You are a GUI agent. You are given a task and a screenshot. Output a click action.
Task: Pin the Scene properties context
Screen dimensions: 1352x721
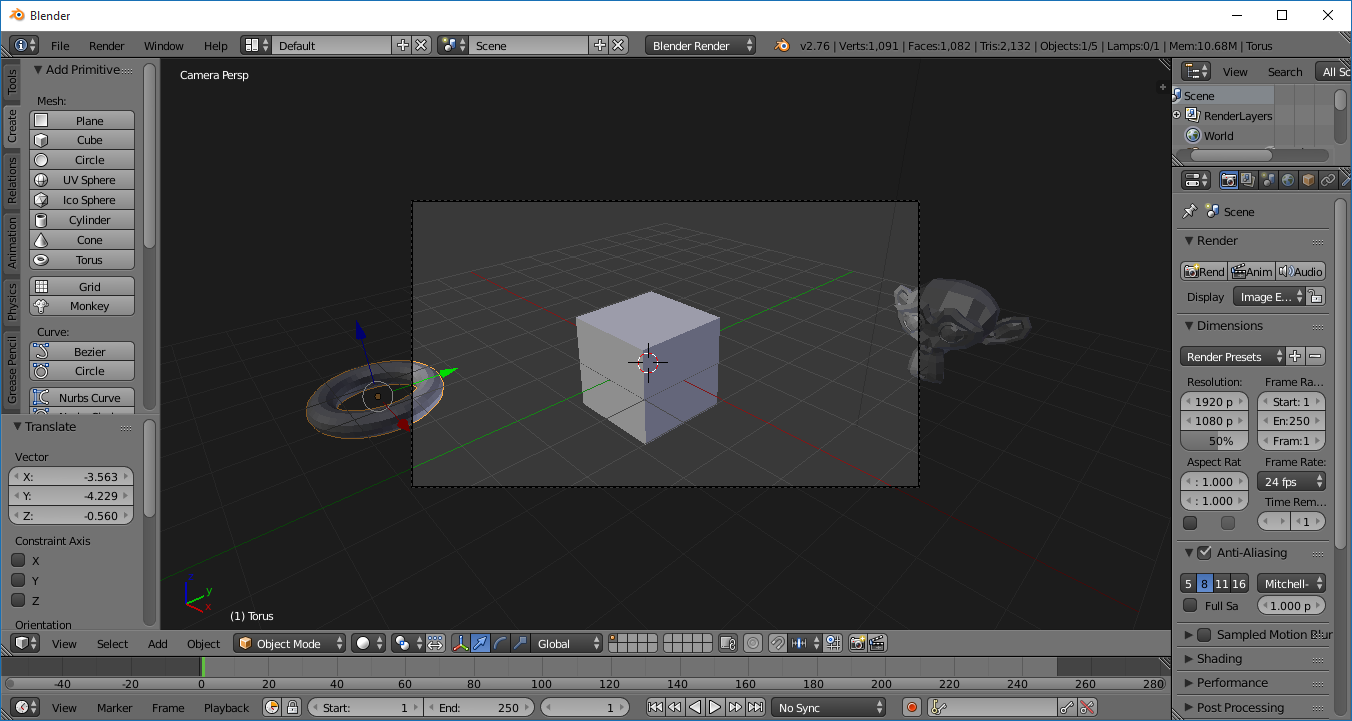pyautogui.click(x=1189, y=212)
